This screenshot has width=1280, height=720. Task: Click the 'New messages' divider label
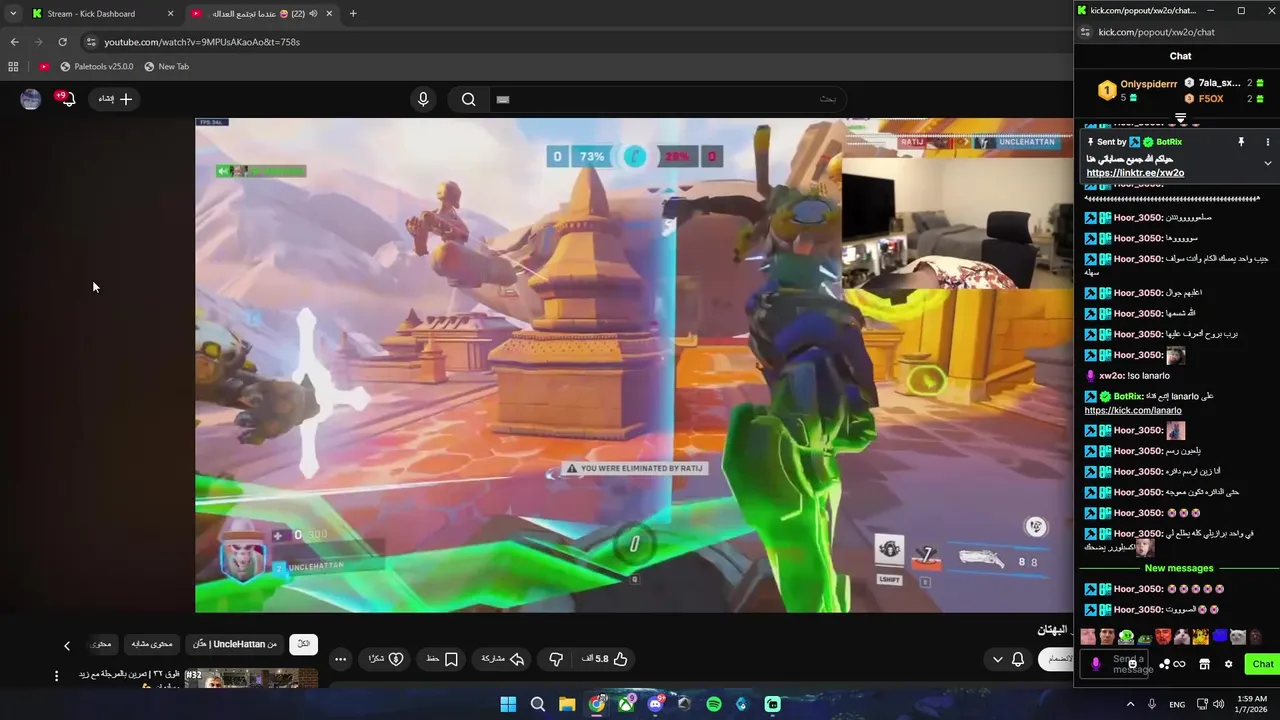click(1179, 568)
